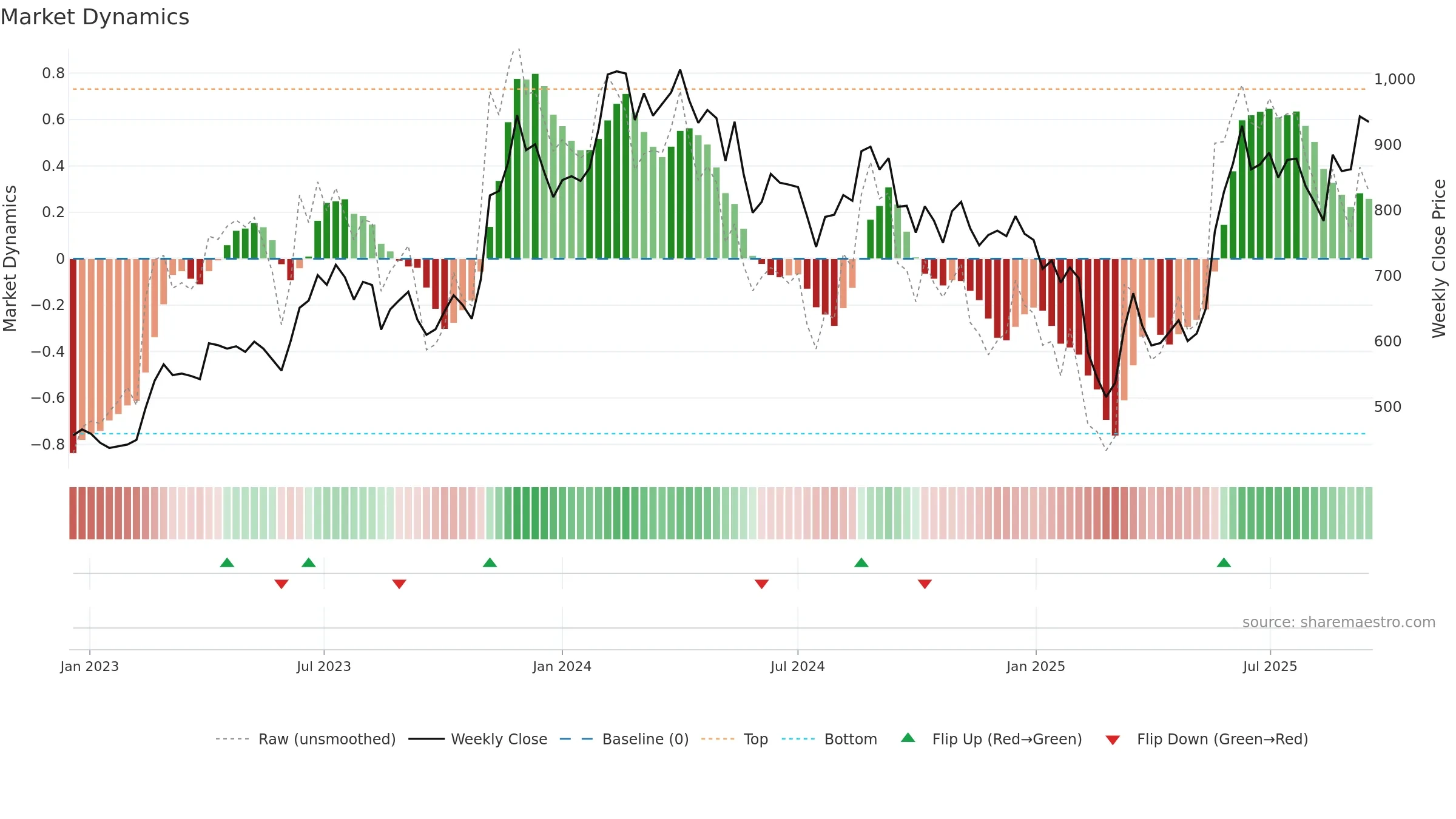
Task: Click green flip-up marker before Jul 2025
Action: click(1224, 562)
